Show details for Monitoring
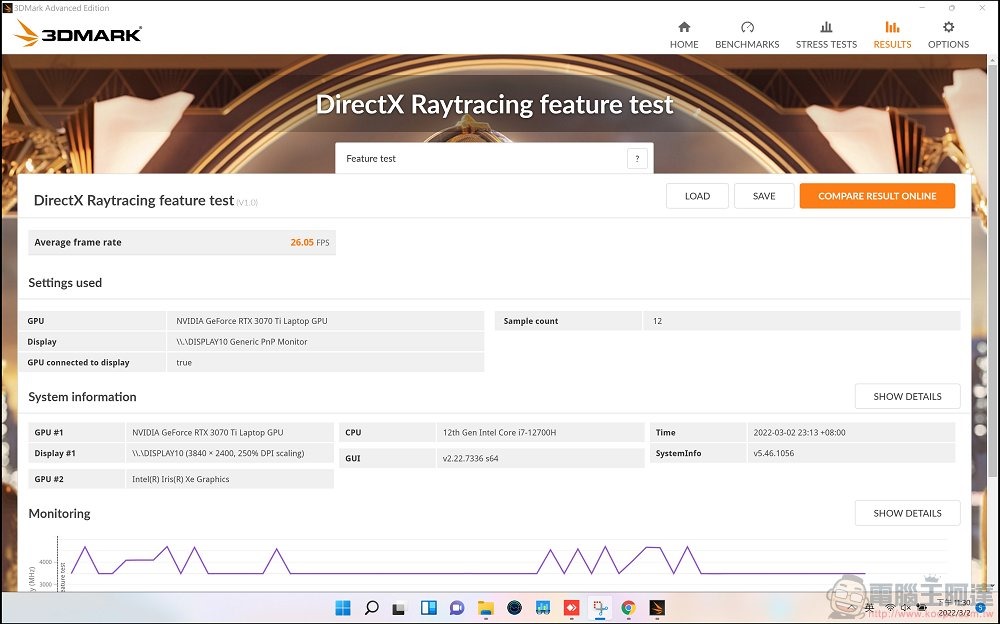 click(907, 513)
